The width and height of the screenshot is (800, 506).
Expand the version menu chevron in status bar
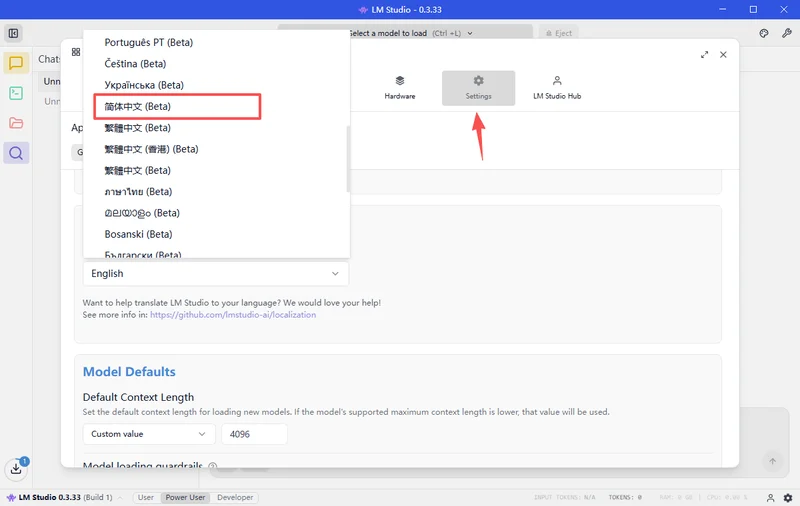click(x=120, y=497)
